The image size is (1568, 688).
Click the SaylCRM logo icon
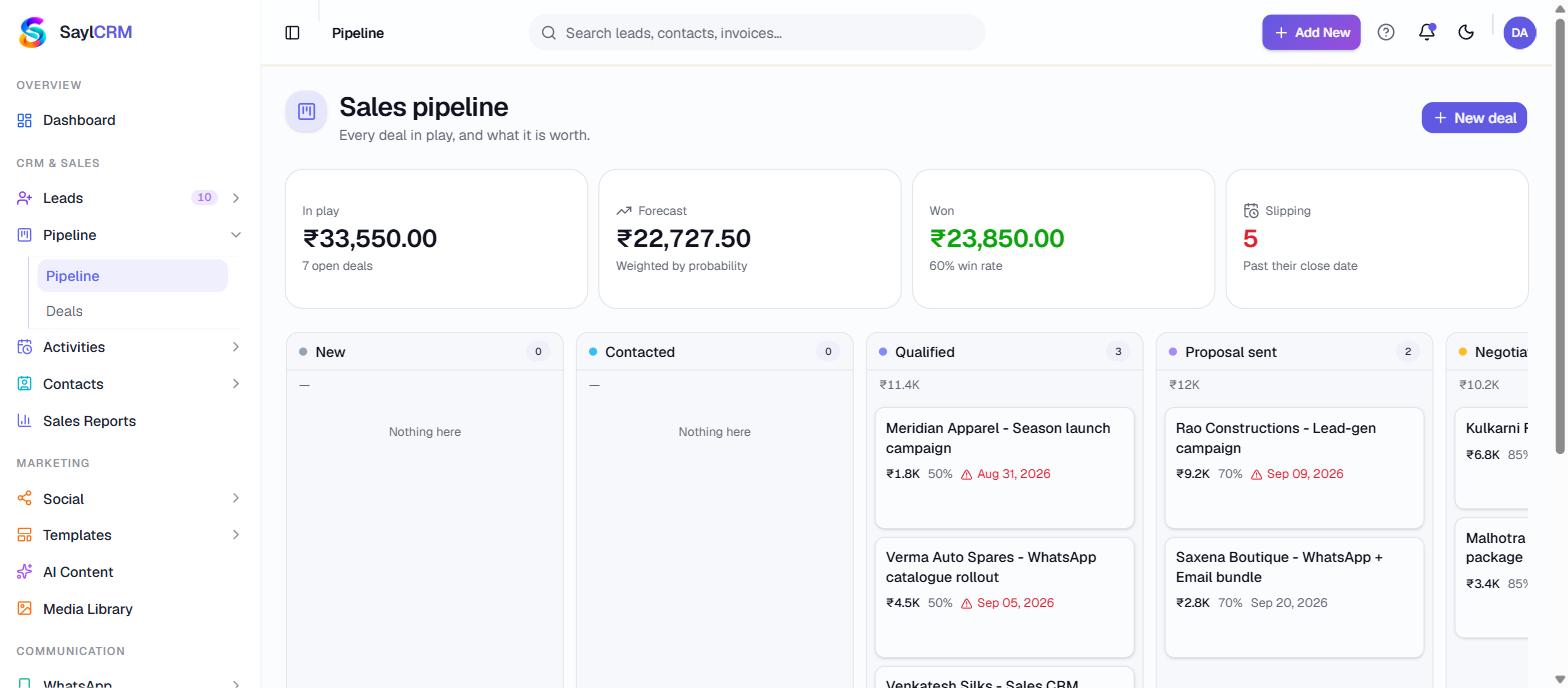coord(33,32)
